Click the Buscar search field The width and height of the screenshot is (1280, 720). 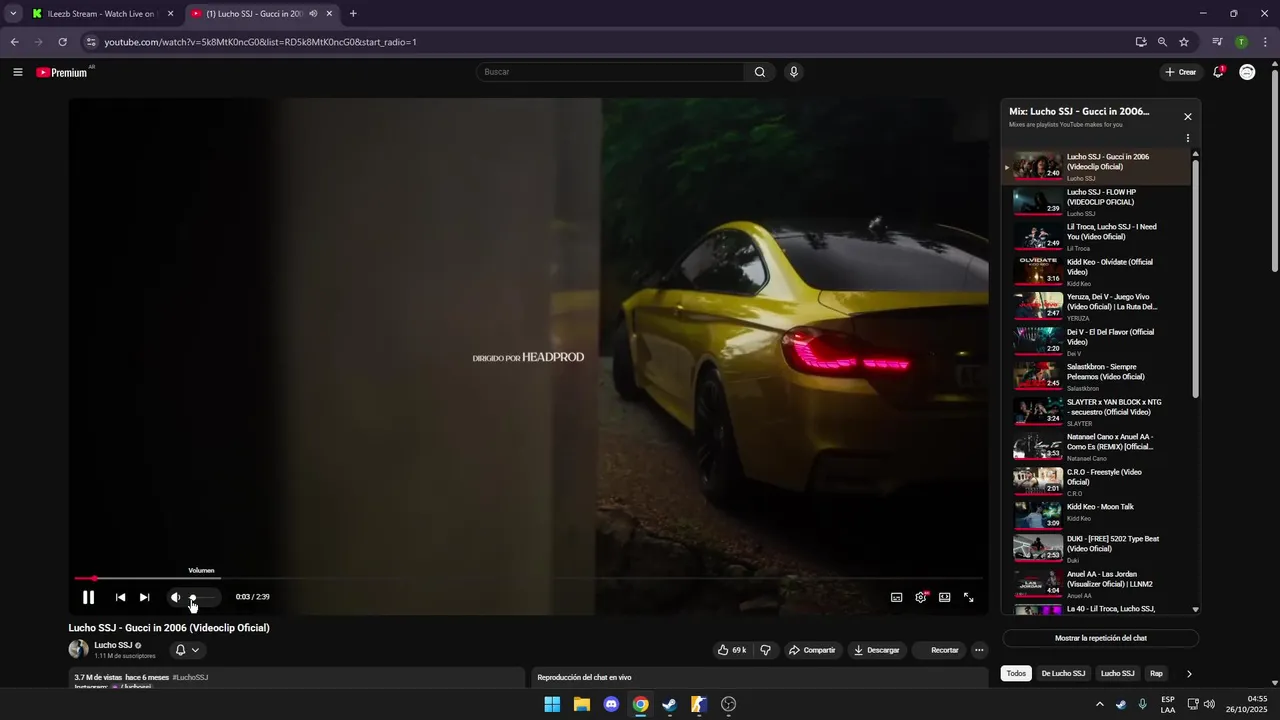click(610, 72)
